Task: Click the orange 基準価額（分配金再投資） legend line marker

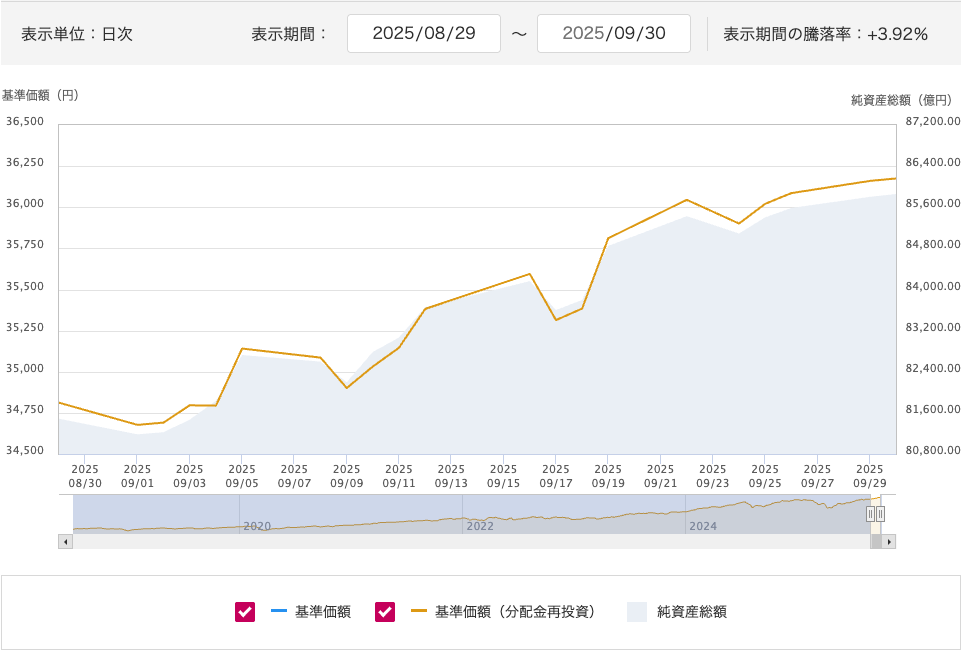Action: pyautogui.click(x=418, y=612)
